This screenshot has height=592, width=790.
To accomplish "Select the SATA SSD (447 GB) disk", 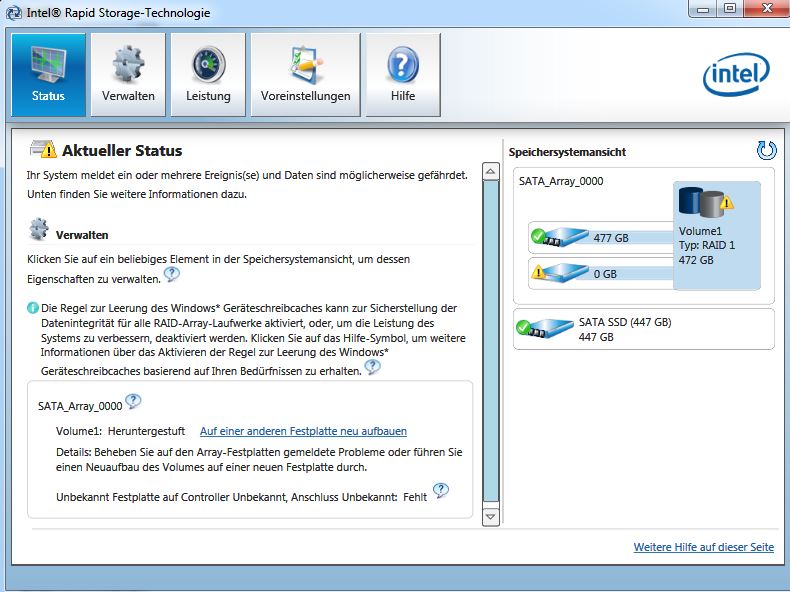I will (643, 329).
